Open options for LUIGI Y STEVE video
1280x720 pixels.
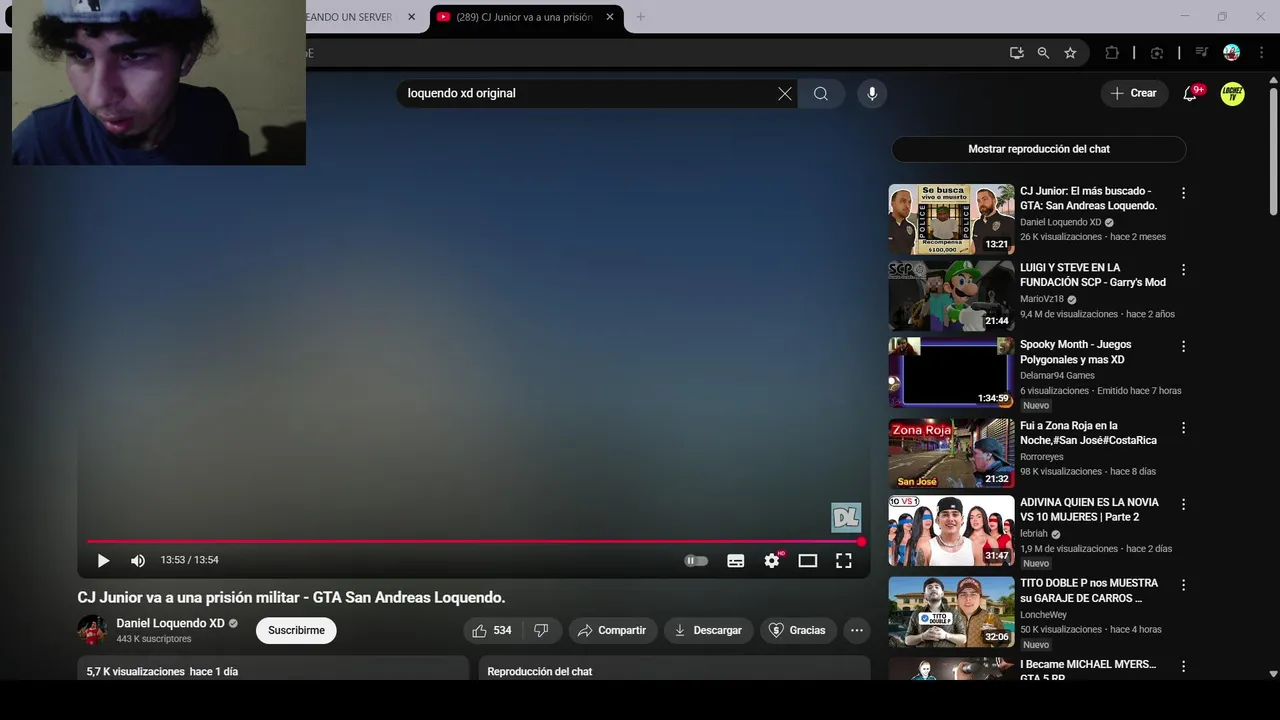pos(1184,270)
